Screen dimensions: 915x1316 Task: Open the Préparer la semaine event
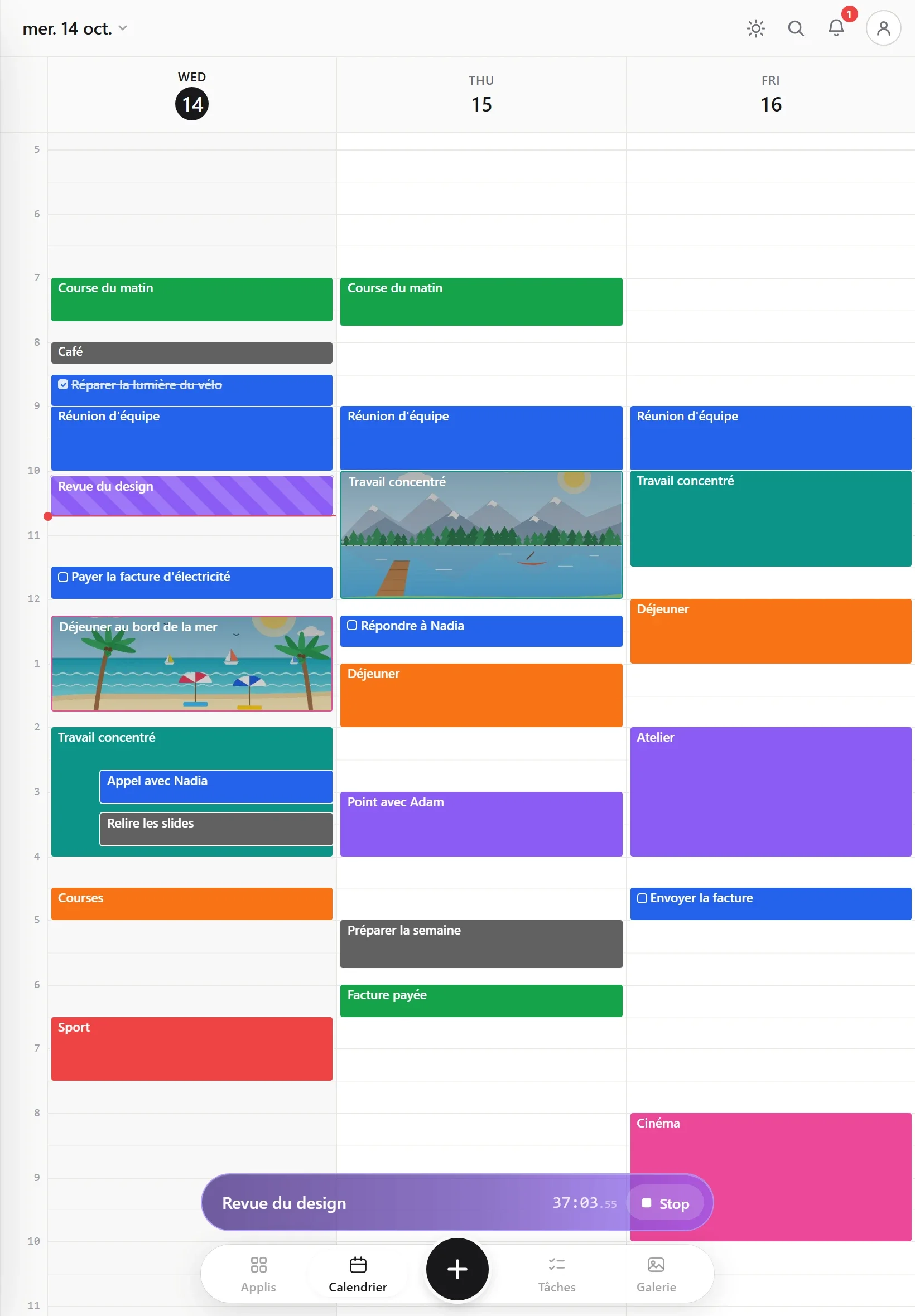pos(481,944)
